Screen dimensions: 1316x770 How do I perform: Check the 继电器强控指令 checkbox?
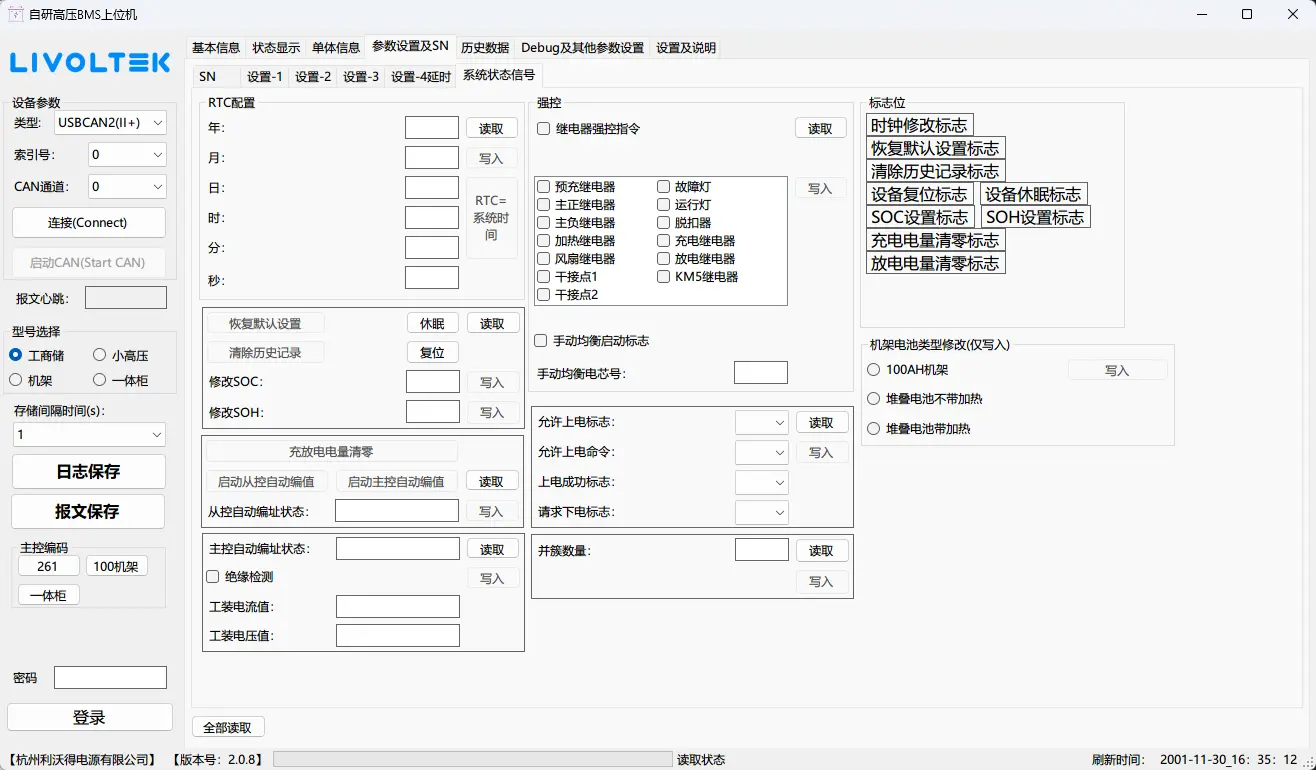coord(544,129)
